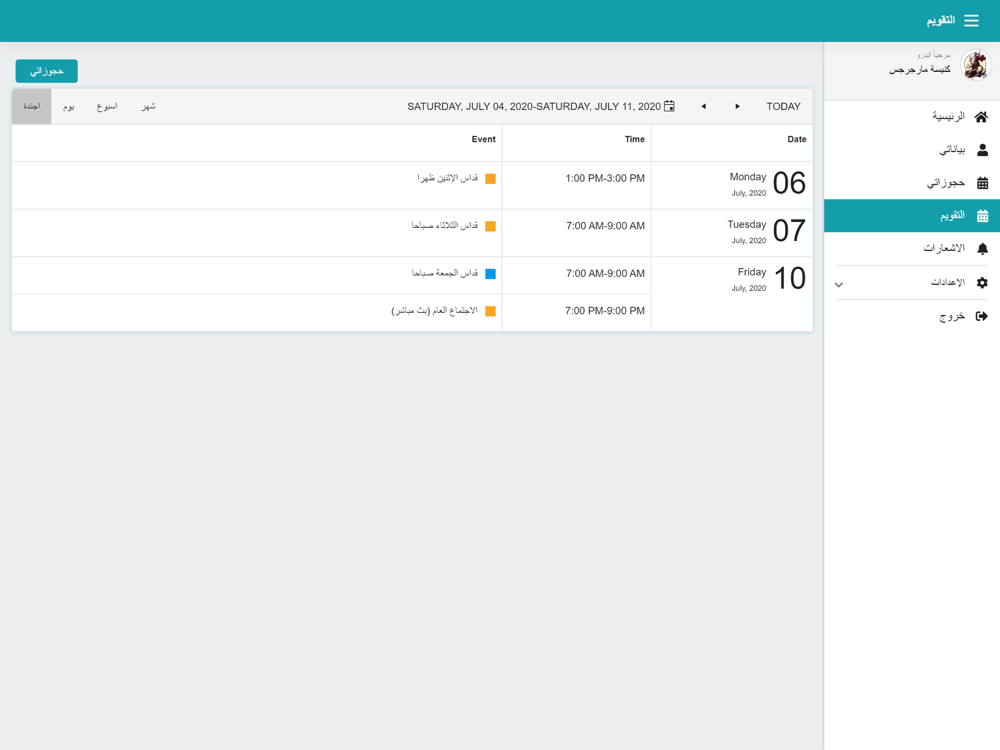The height and width of the screenshot is (750, 1000).
Task: Open الاشعارات menu item
Action: point(912,249)
